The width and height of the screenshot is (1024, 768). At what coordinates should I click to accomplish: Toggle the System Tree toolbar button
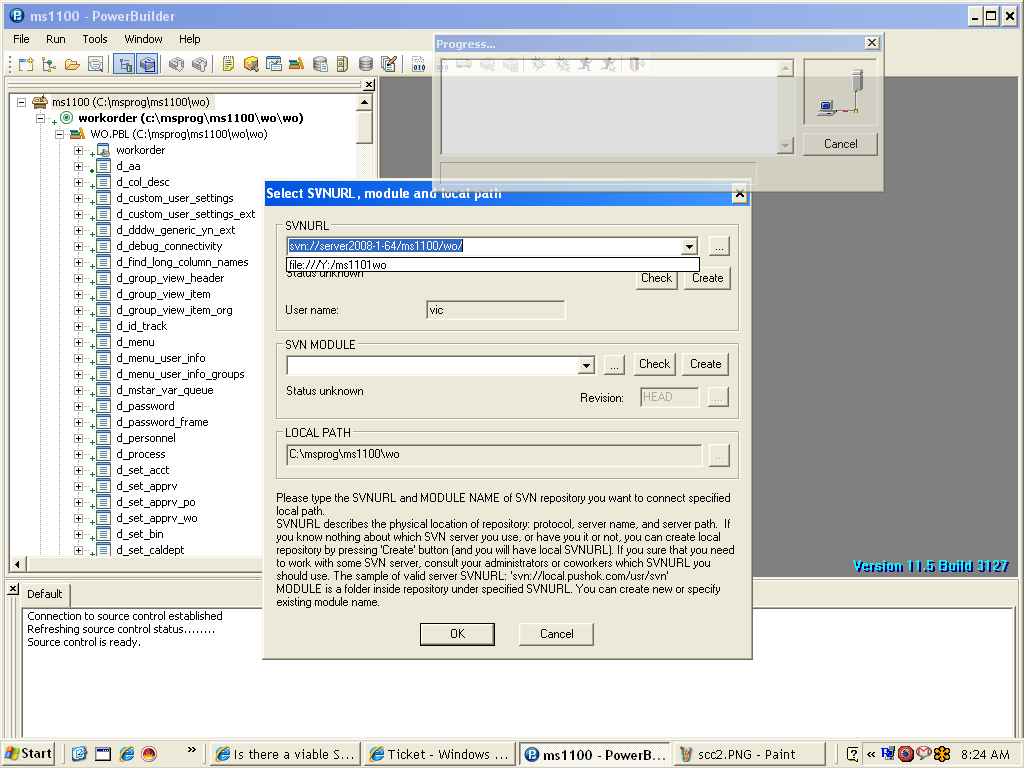point(124,64)
